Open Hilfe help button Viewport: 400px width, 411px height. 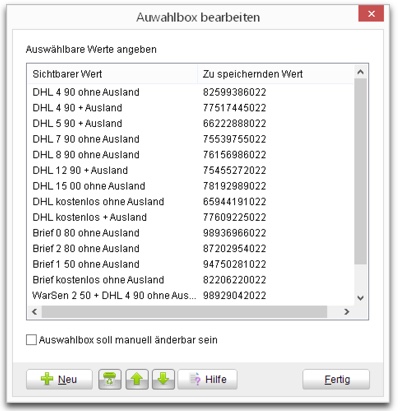coord(207,379)
